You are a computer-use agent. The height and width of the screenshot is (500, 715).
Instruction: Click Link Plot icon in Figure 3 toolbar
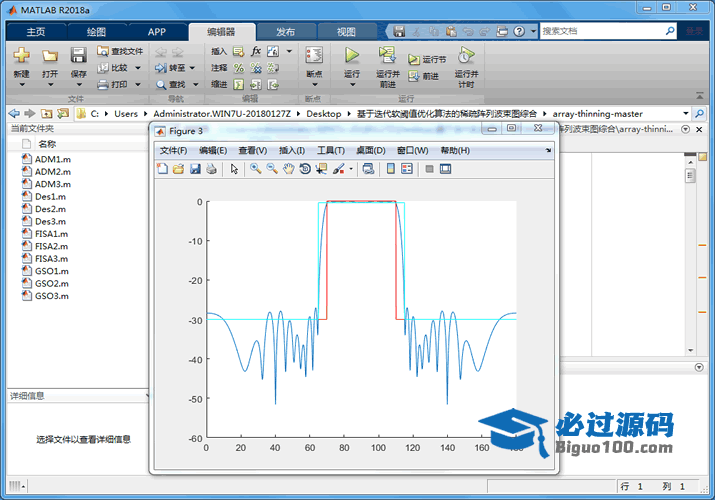coord(368,169)
